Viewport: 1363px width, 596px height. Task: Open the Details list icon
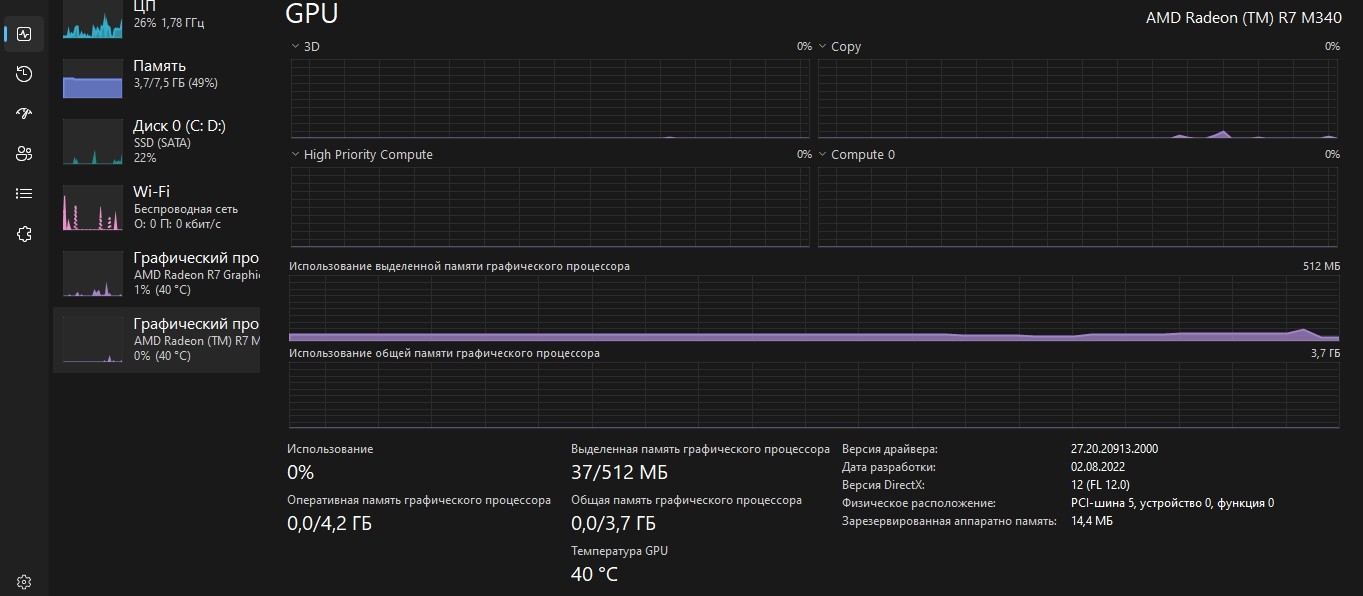[x=24, y=193]
